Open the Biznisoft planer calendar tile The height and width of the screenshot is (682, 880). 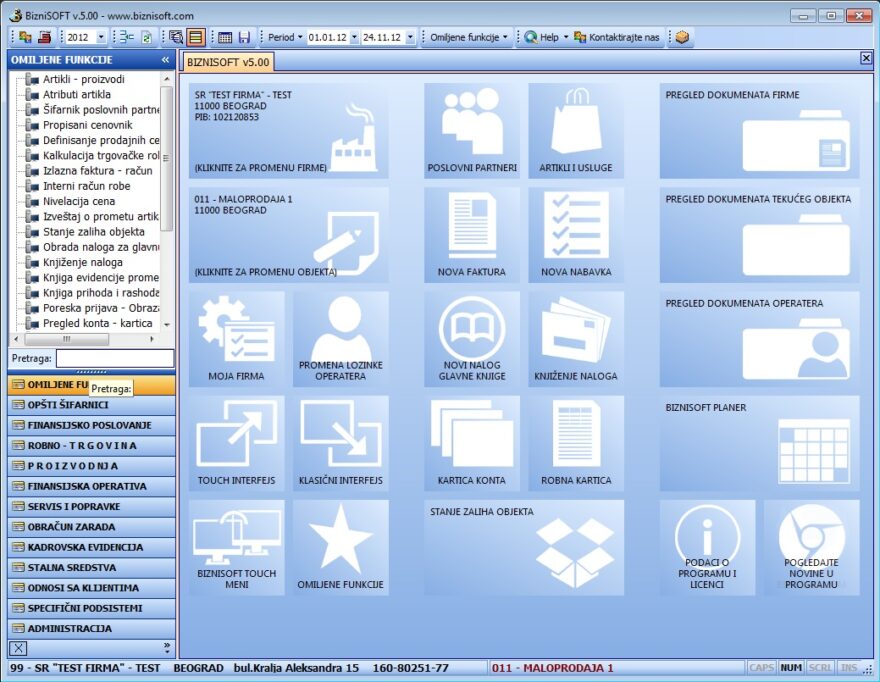click(x=759, y=443)
